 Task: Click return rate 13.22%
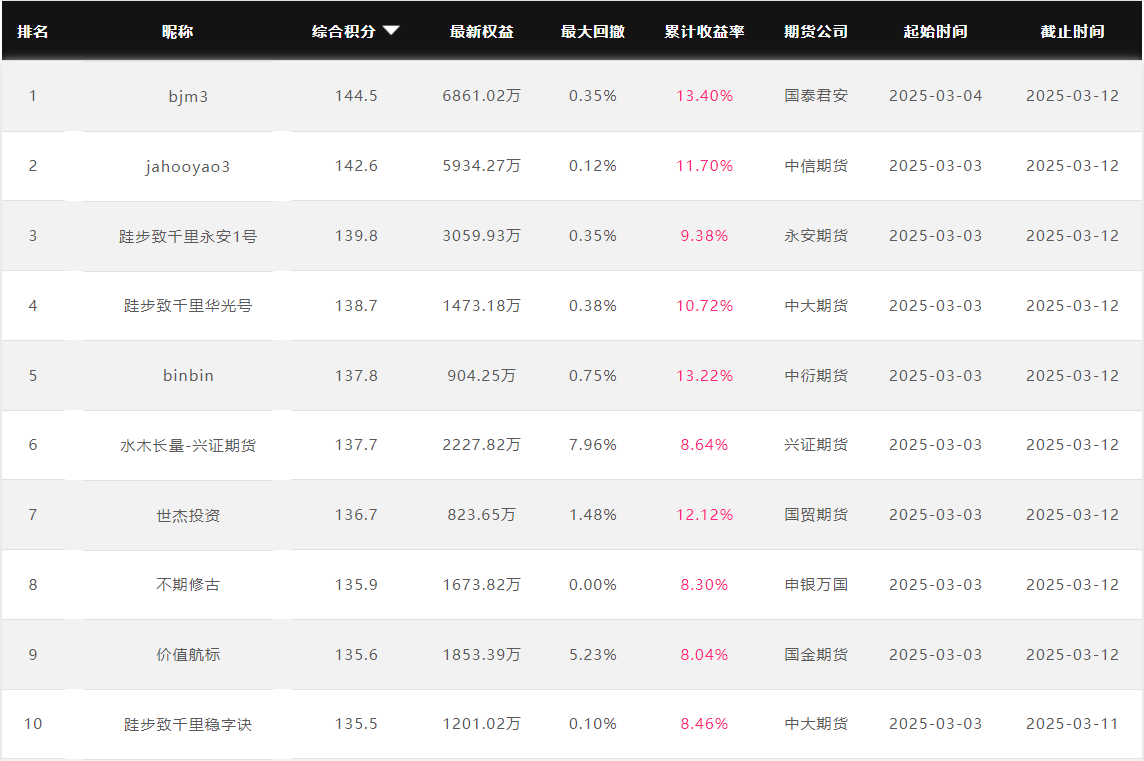point(704,376)
